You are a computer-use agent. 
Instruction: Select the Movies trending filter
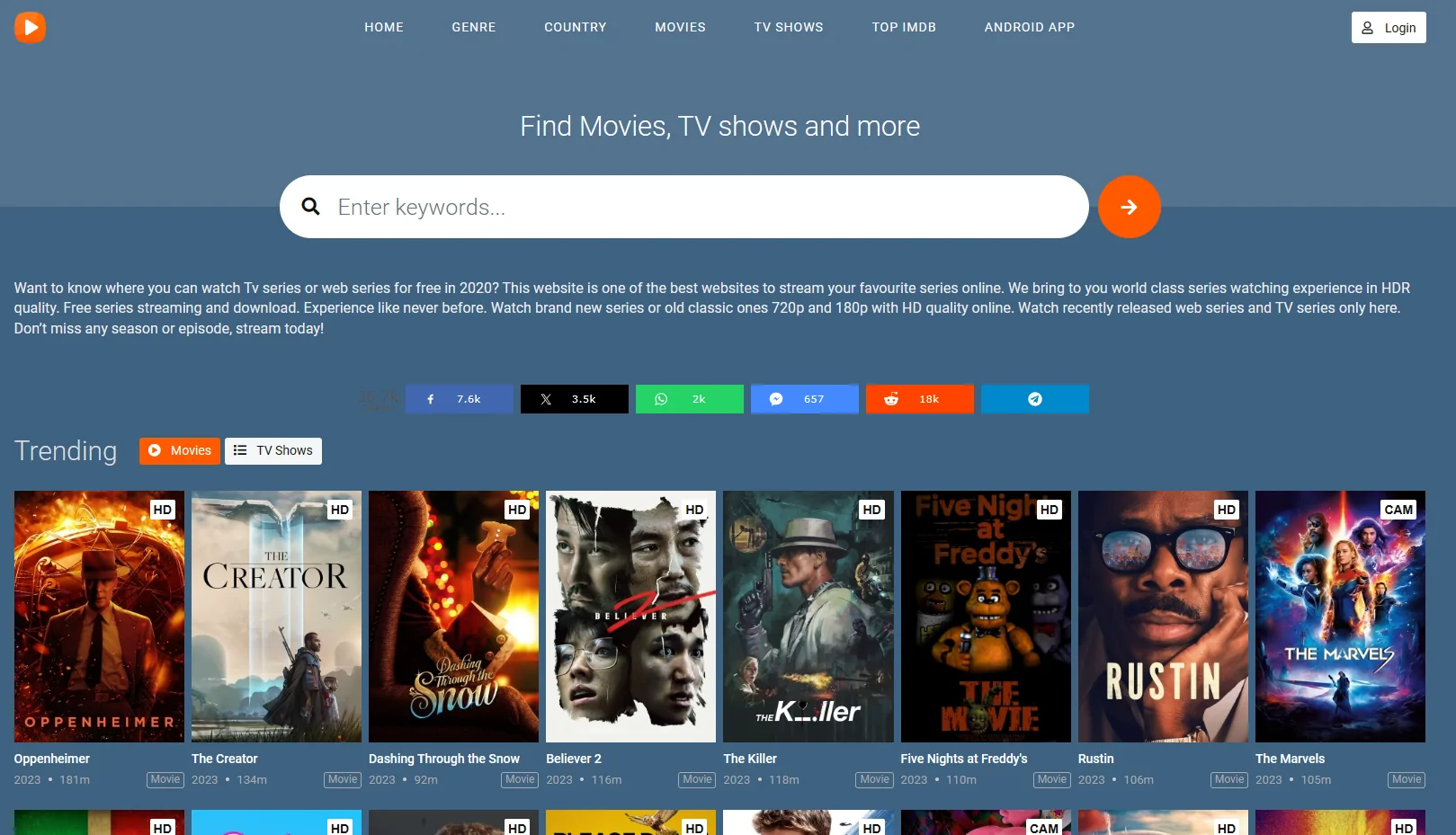179,450
